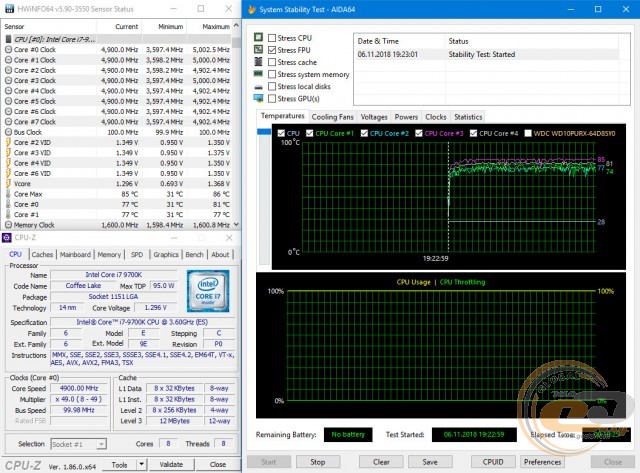This screenshot has height=473, width=640.
Task: Click the monitor icon beside Stress GPU(s)
Action: (258, 98)
